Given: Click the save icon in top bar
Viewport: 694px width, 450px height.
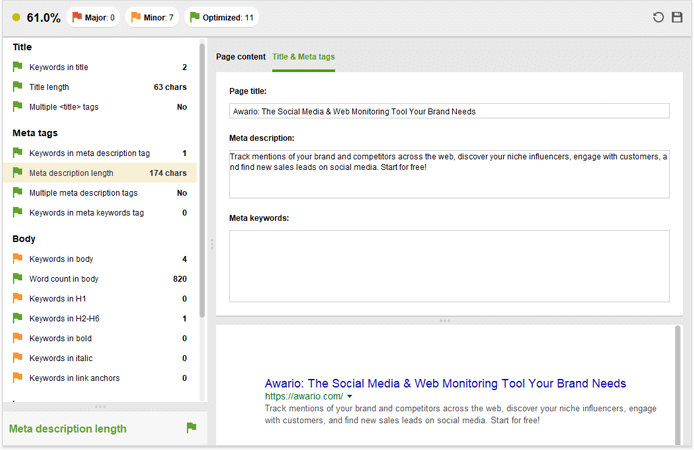Looking at the screenshot, I should (x=677, y=17).
